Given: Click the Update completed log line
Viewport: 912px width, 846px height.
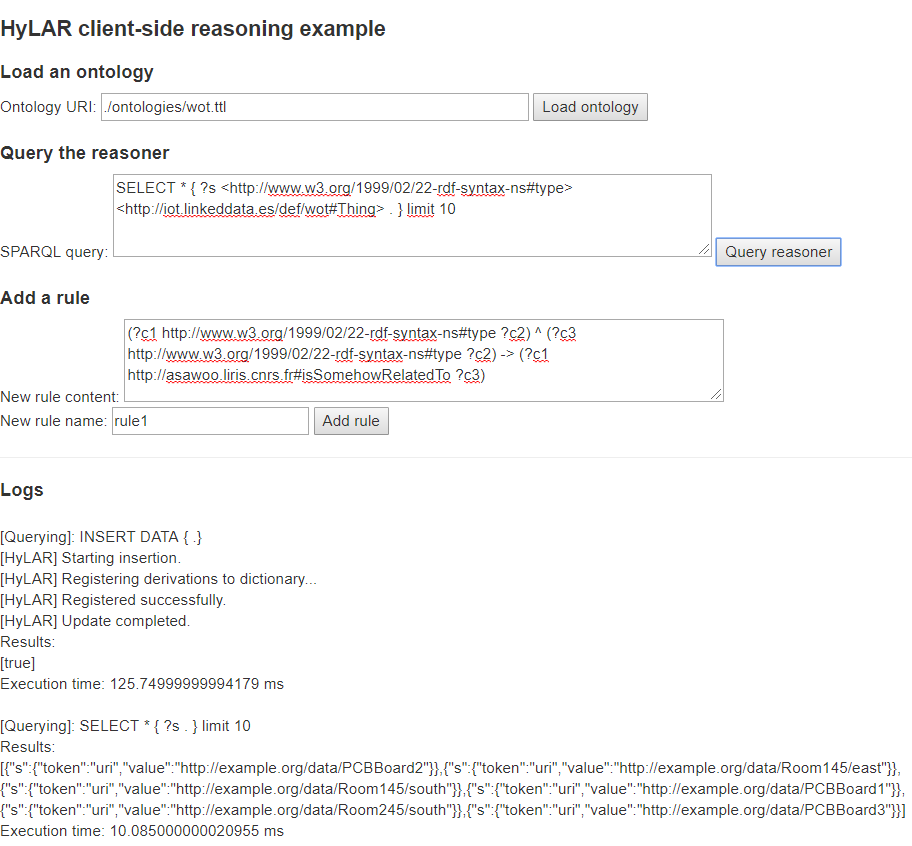Looking at the screenshot, I should tap(95, 621).
